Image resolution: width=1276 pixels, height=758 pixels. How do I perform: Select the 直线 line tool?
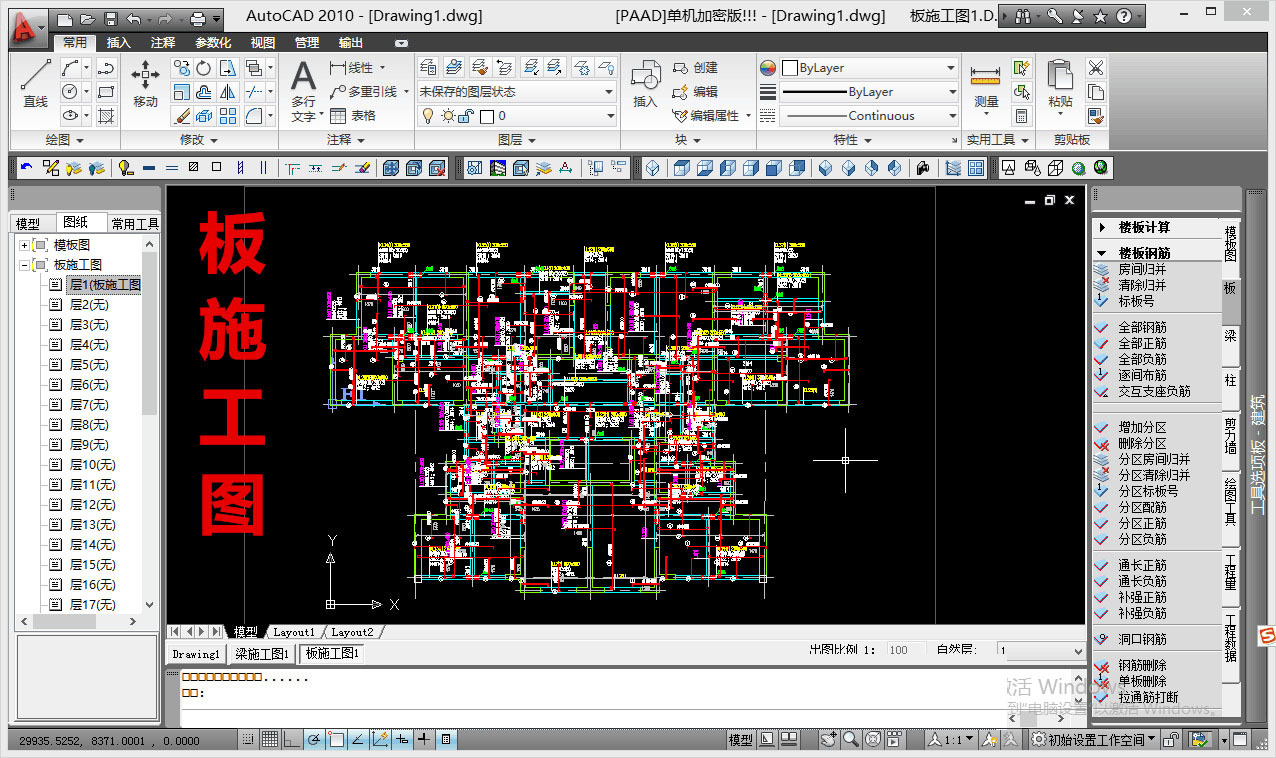[x=36, y=83]
